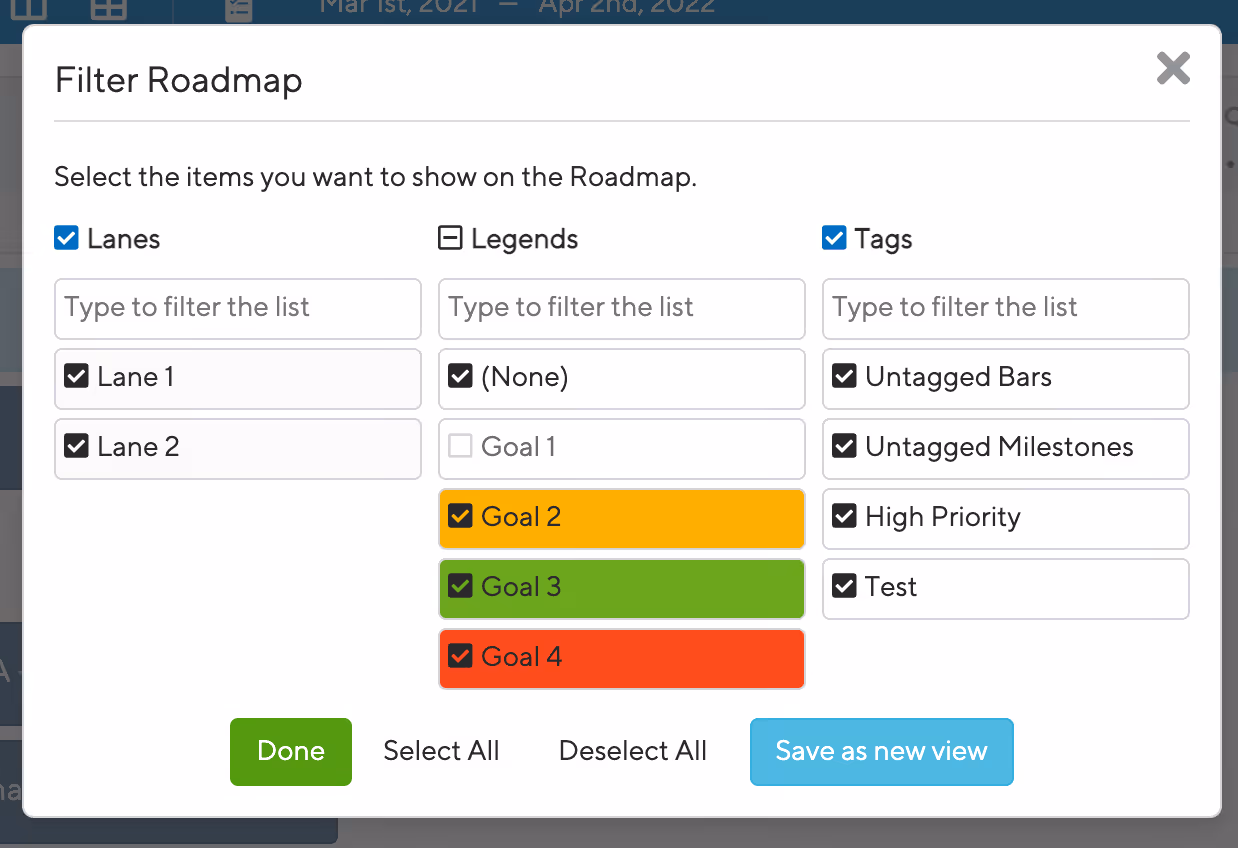Toggle the Tags master checkbox

834,238
